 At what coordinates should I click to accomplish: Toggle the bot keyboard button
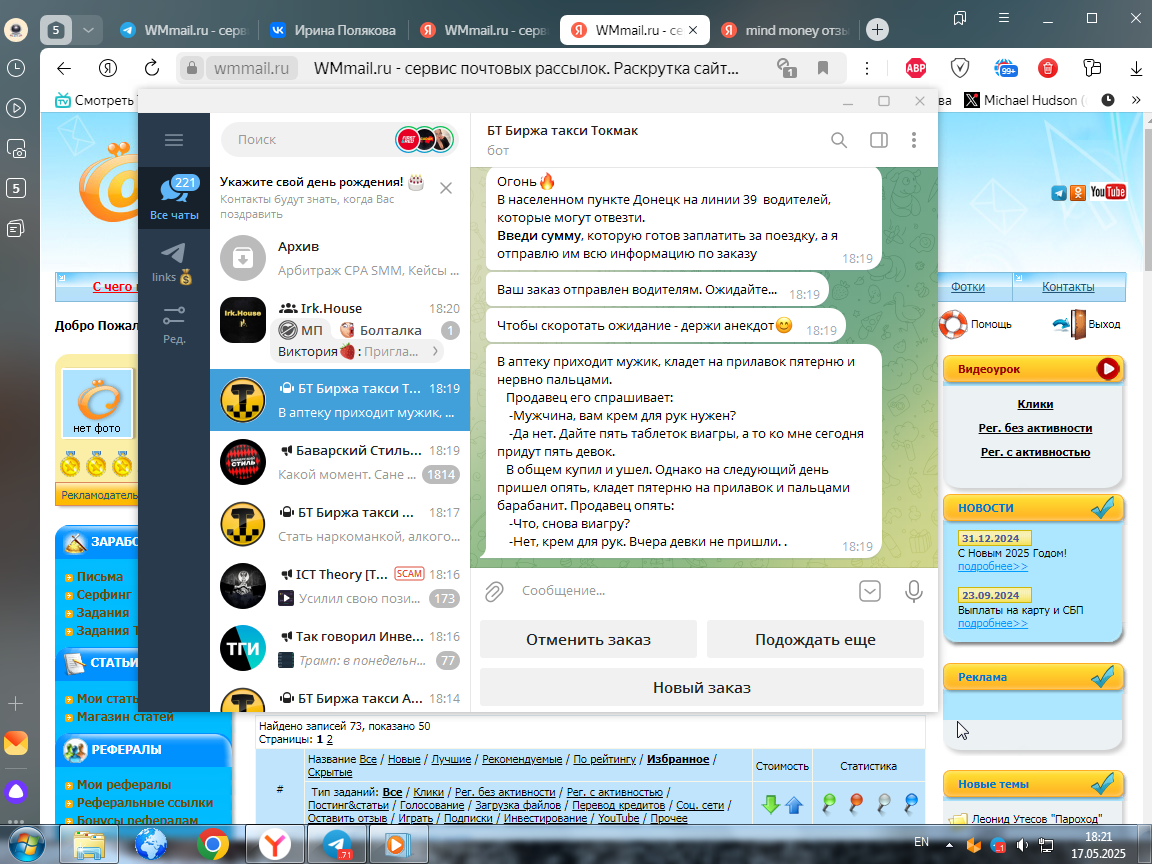tap(870, 591)
